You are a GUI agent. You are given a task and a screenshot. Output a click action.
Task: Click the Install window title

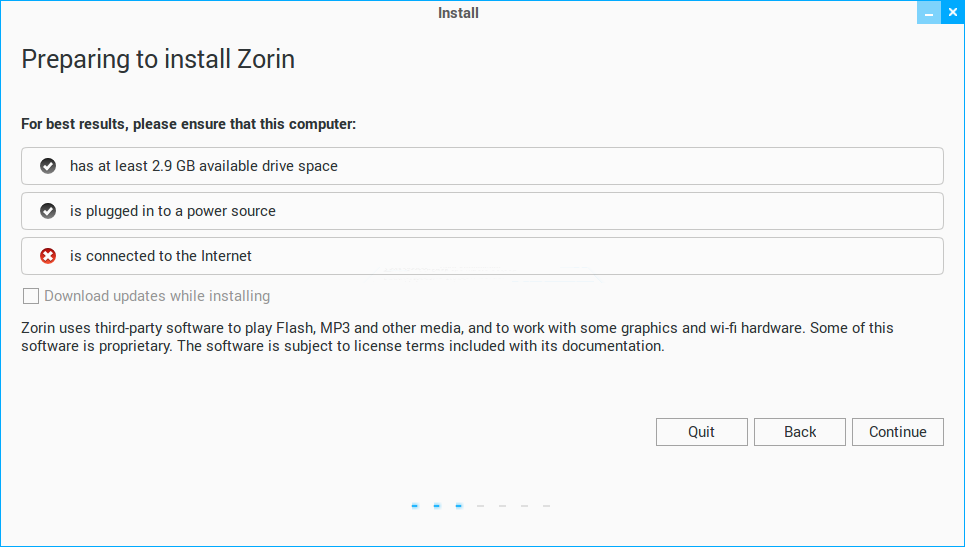(x=458, y=13)
